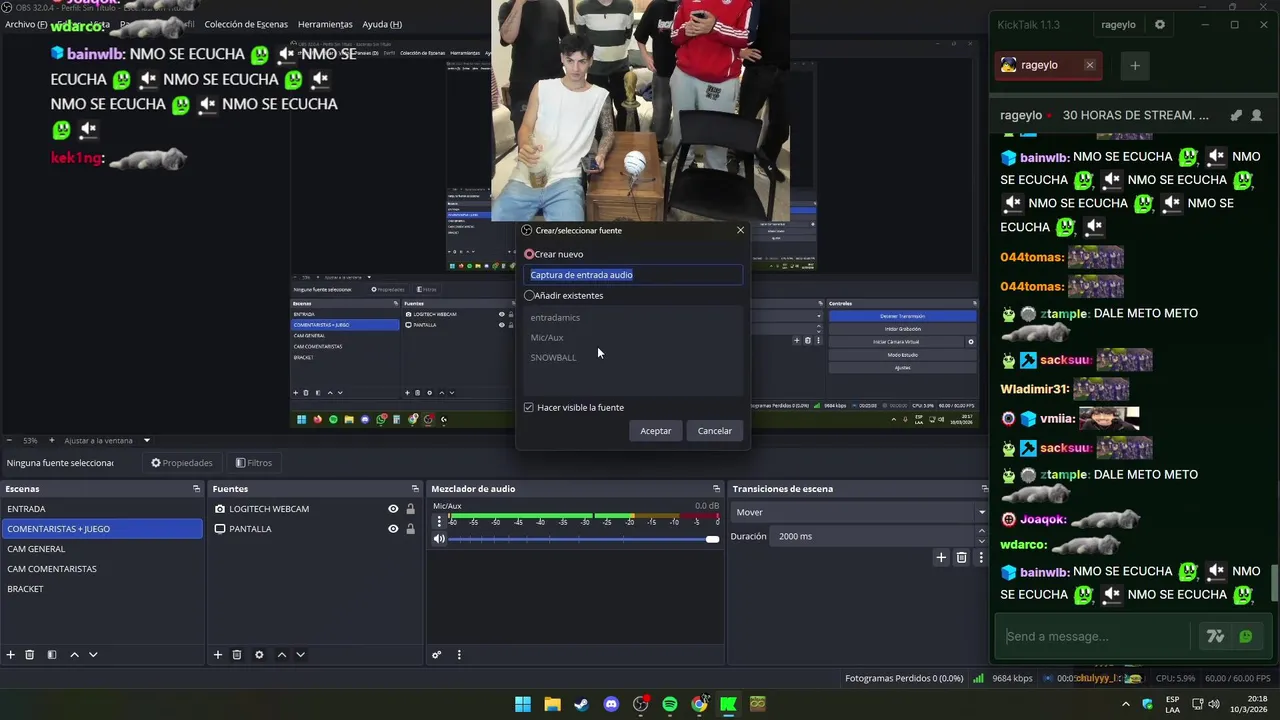The height and width of the screenshot is (720, 1280).
Task: Click Aceptar in the create source dialog
Action: point(656,431)
